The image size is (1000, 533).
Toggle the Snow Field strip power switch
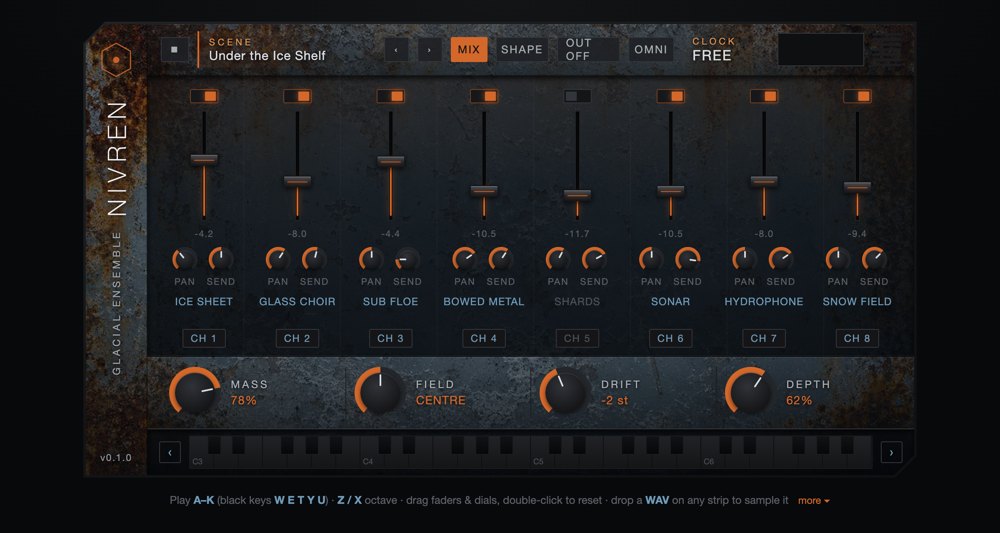point(857,96)
